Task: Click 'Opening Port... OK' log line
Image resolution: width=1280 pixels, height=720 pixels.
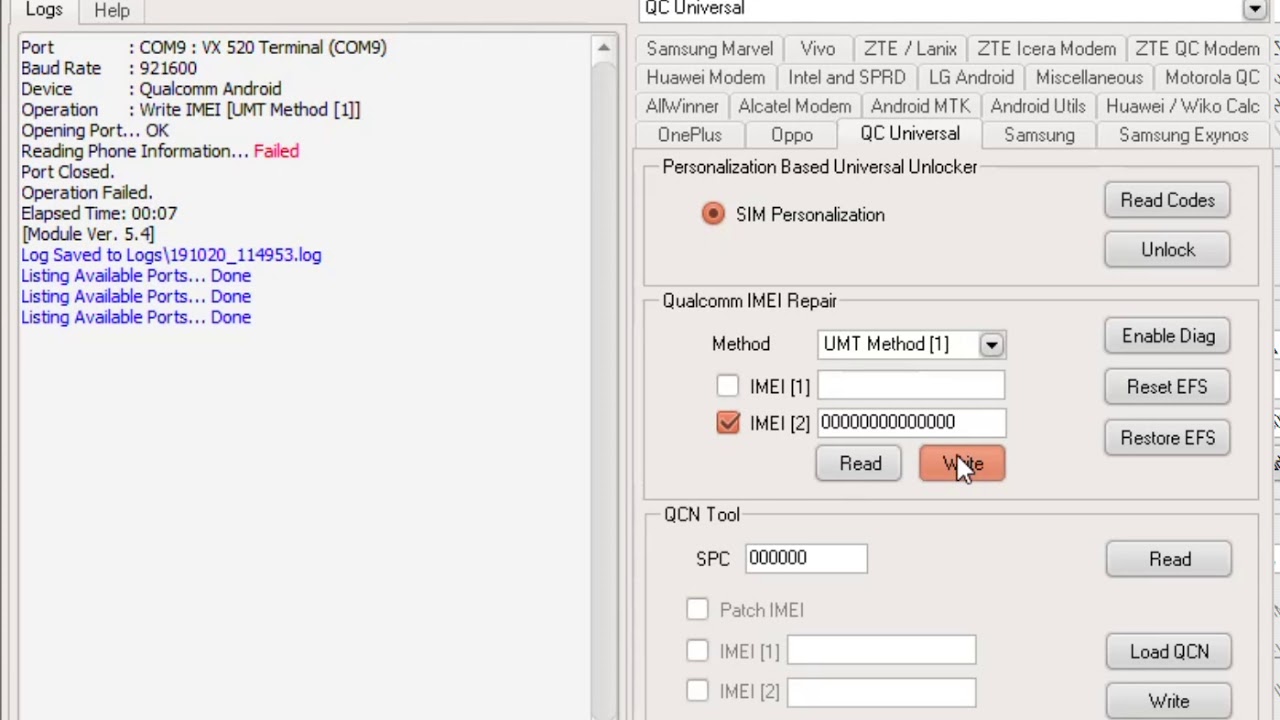Action: [x=95, y=130]
